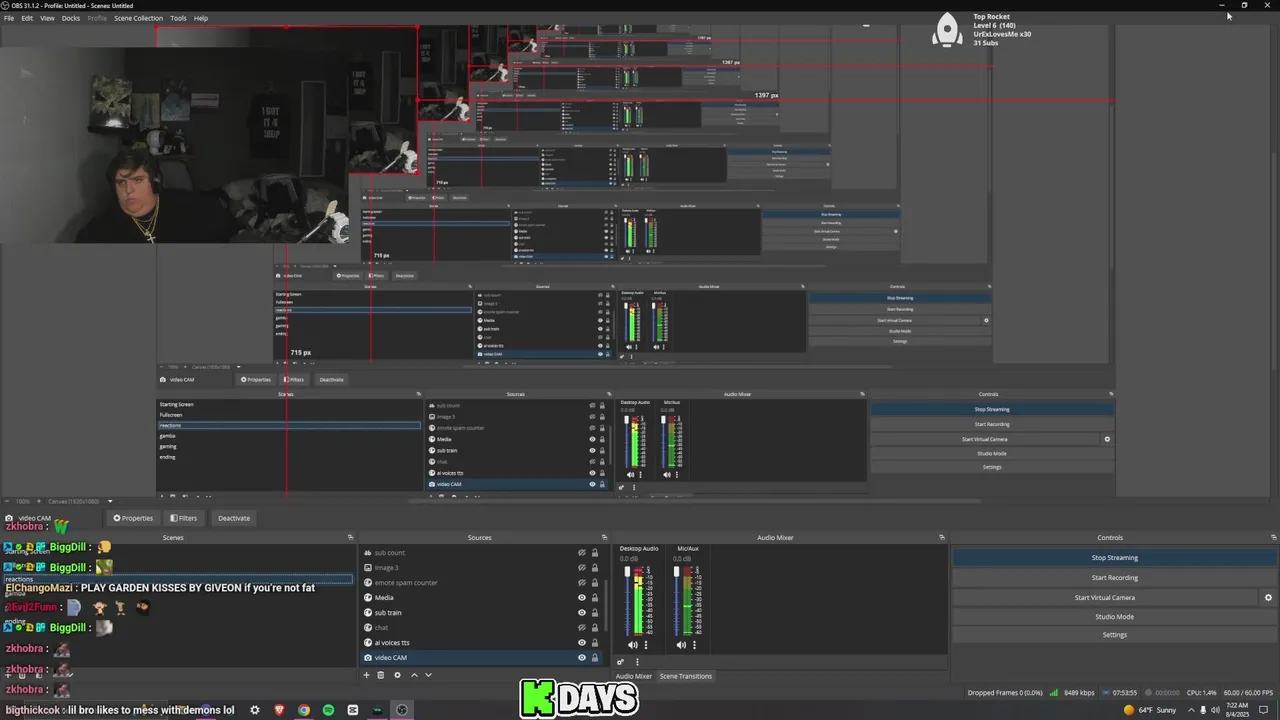Toggle lock on ai voices tts source

click(595, 643)
